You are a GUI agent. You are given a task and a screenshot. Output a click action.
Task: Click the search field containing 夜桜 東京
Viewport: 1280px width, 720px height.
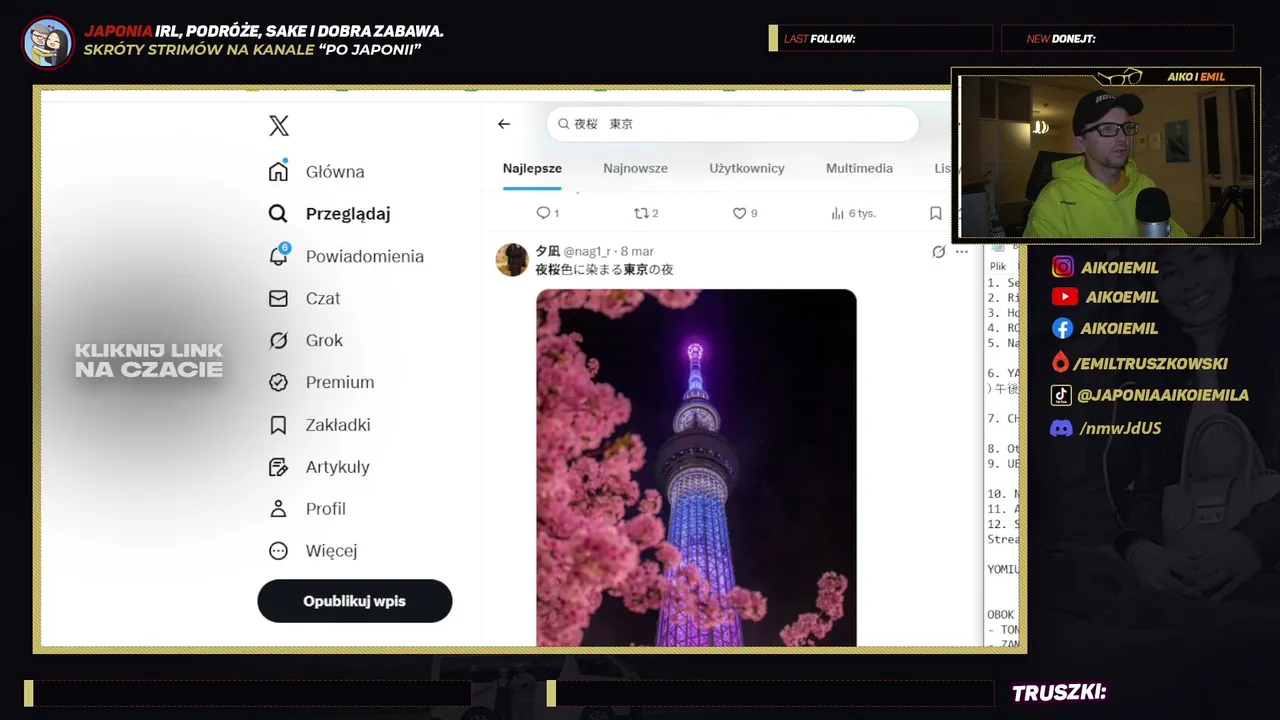click(x=732, y=124)
